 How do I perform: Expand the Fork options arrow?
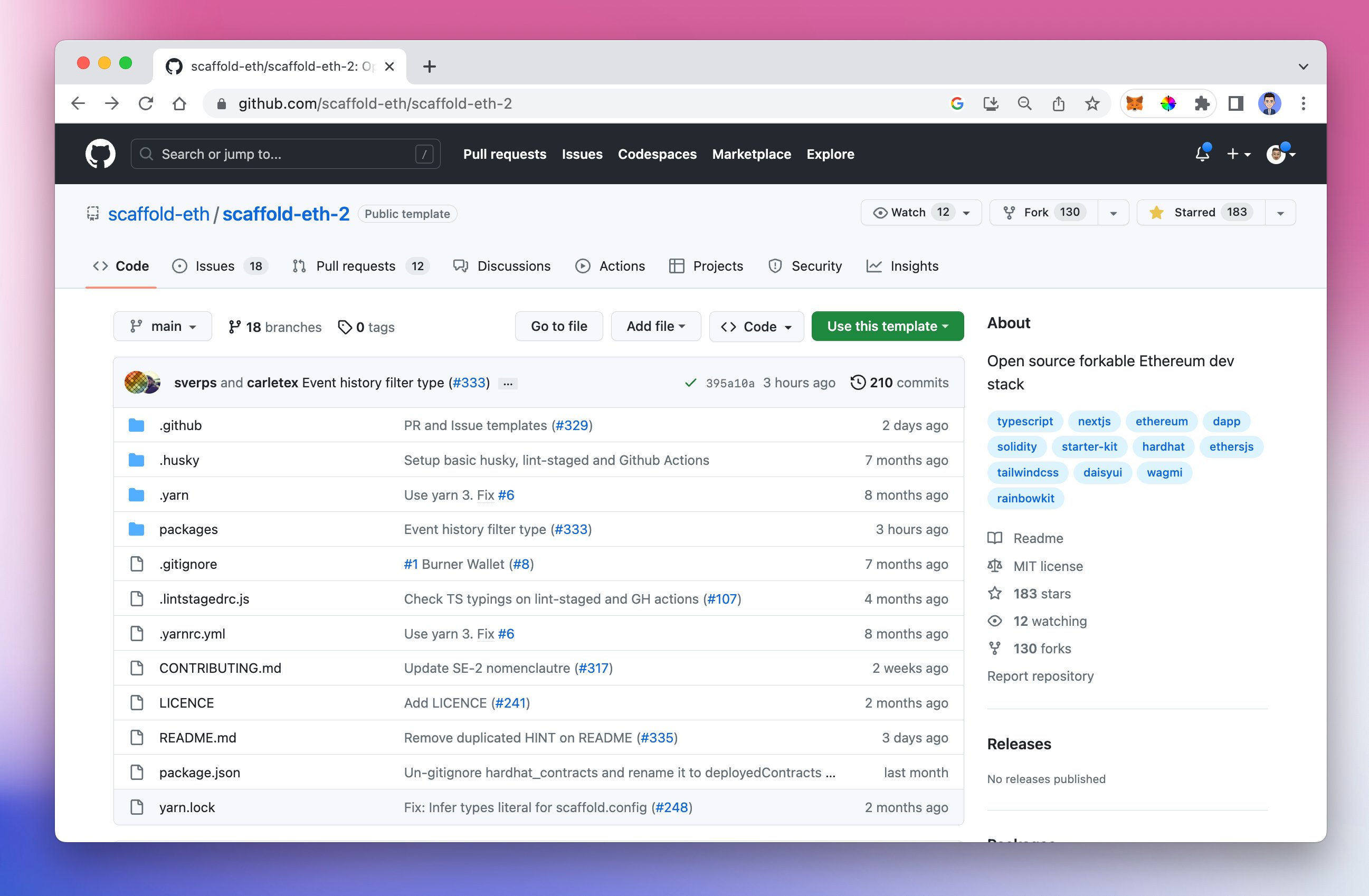[x=1113, y=213]
